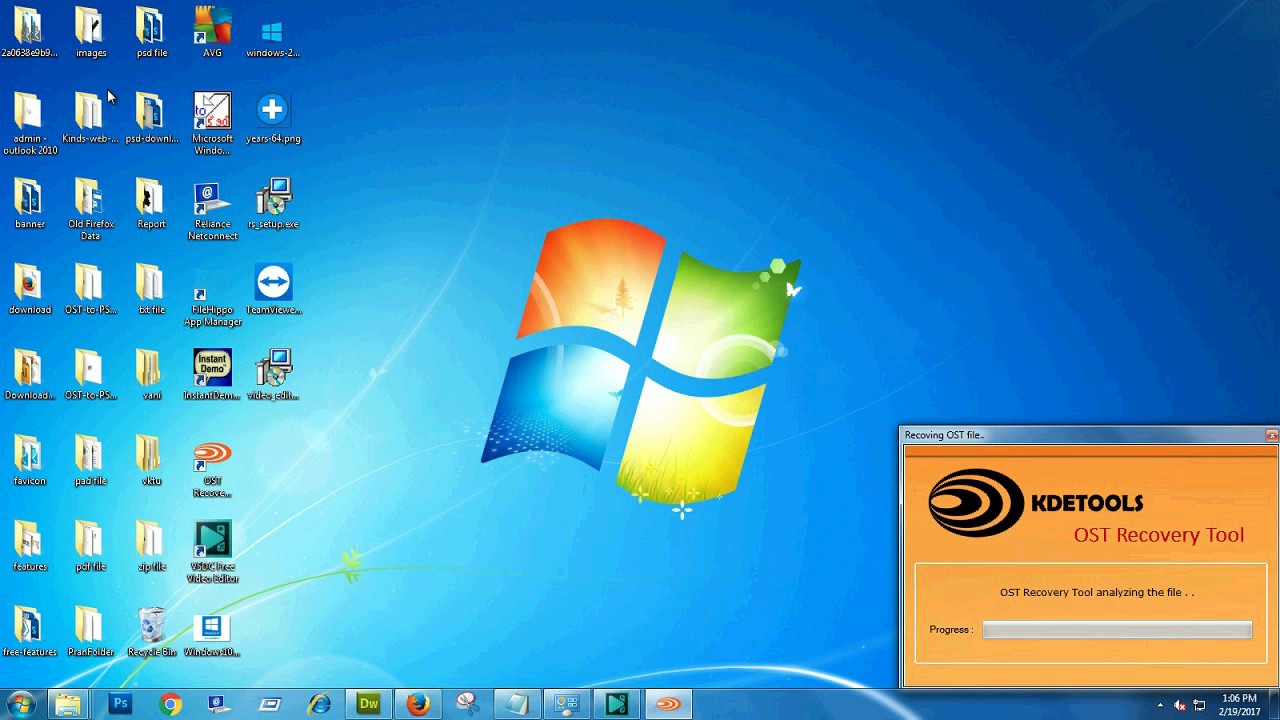Viewport: 1280px width, 720px height.
Task: Select the Old Firefox Data folder
Action: pyautogui.click(x=90, y=211)
